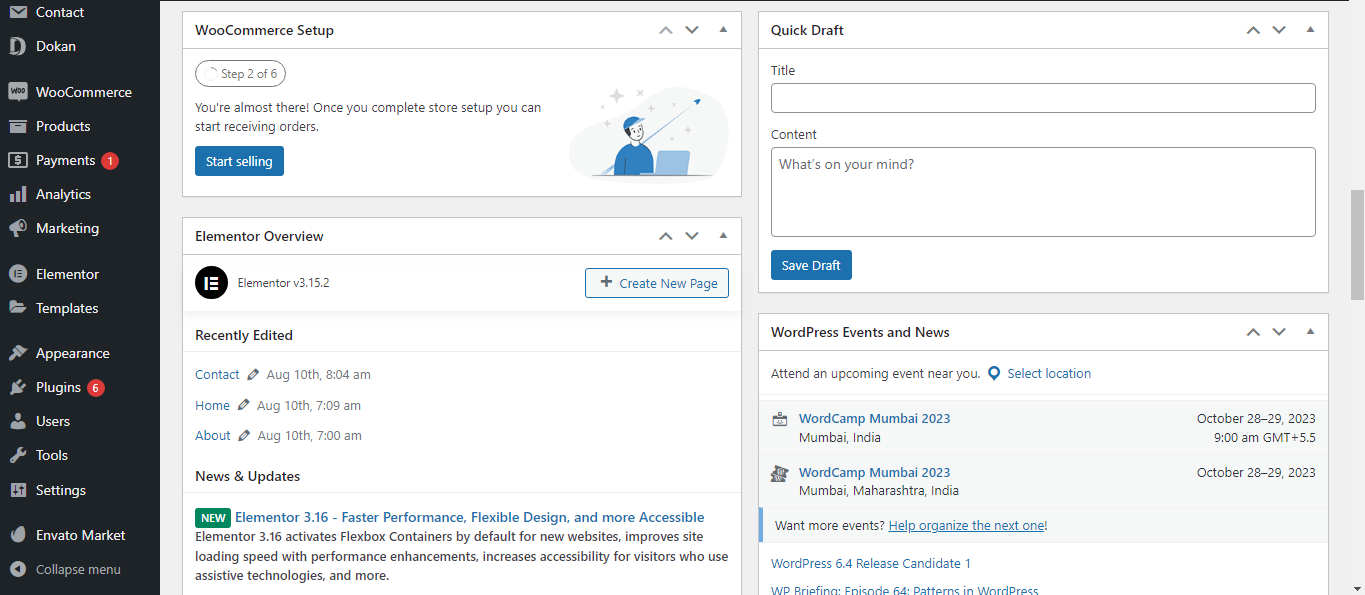The width and height of the screenshot is (1365, 595).
Task: Click the Create New Page button
Action: 657,283
